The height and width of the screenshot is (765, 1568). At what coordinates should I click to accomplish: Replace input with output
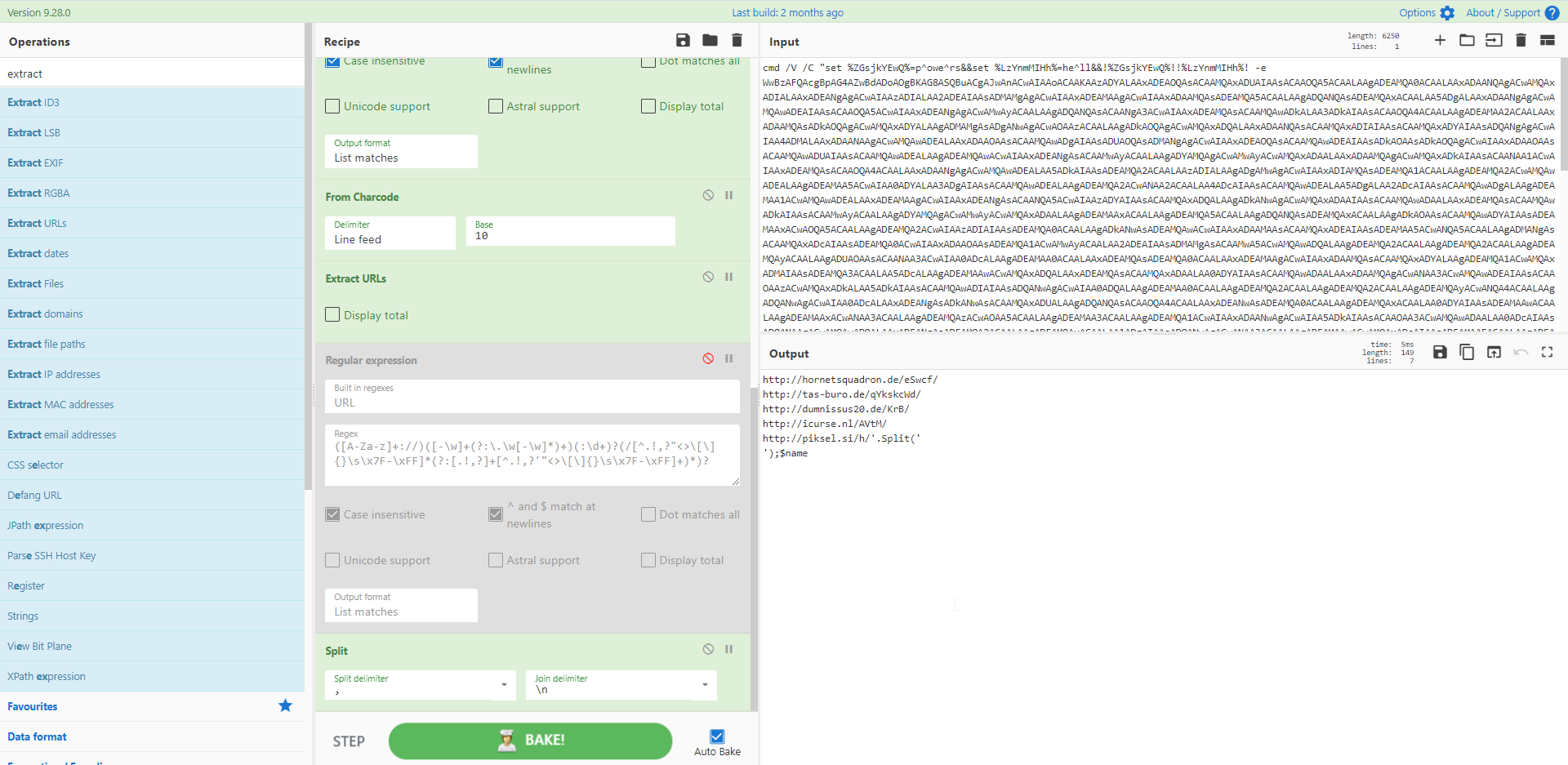tap(1494, 352)
